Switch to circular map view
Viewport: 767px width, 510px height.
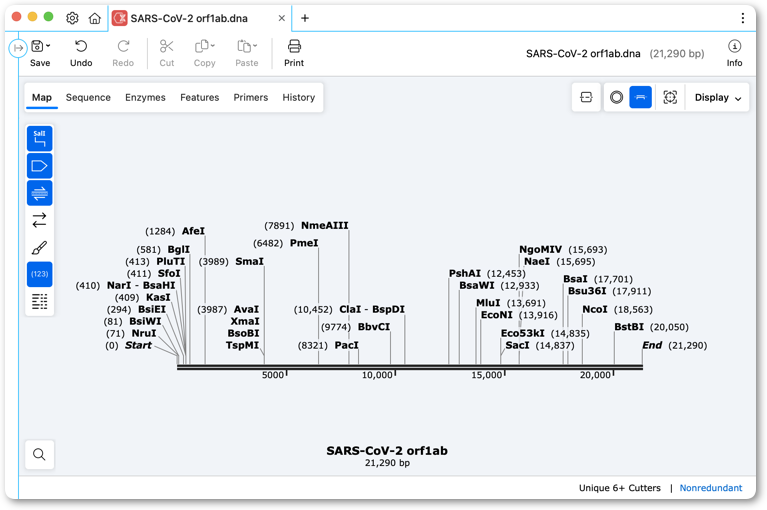(616, 97)
